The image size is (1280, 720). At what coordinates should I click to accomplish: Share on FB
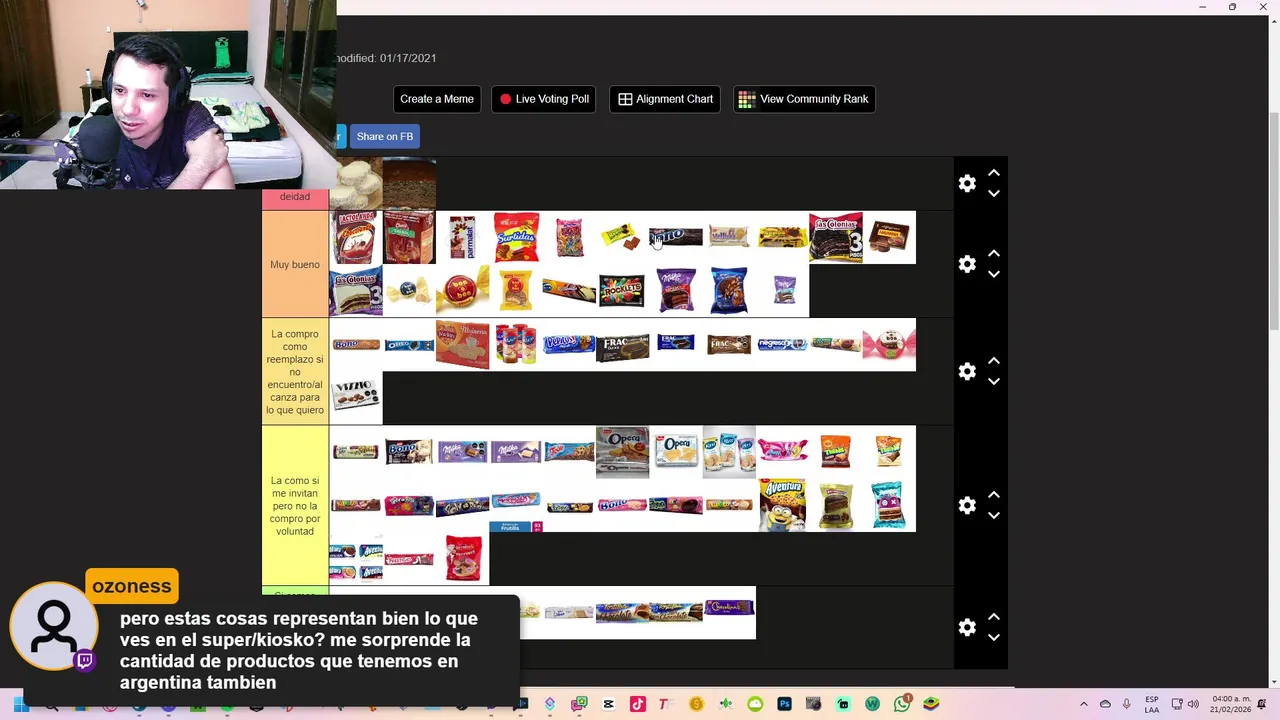[384, 137]
